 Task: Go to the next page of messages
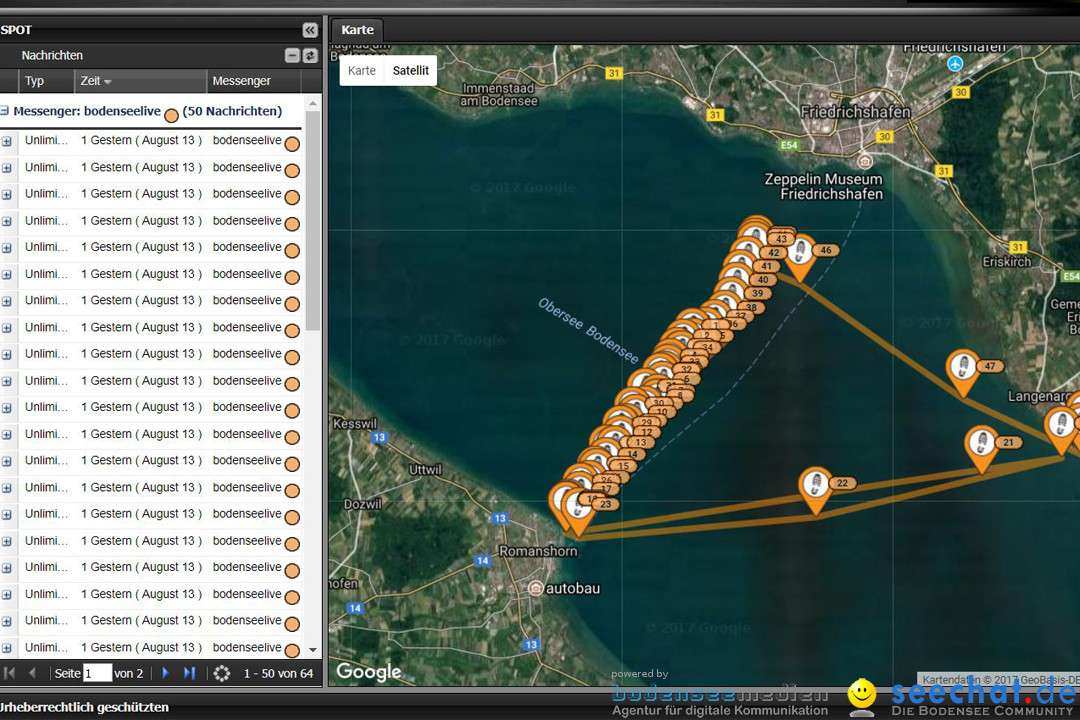tap(165, 673)
